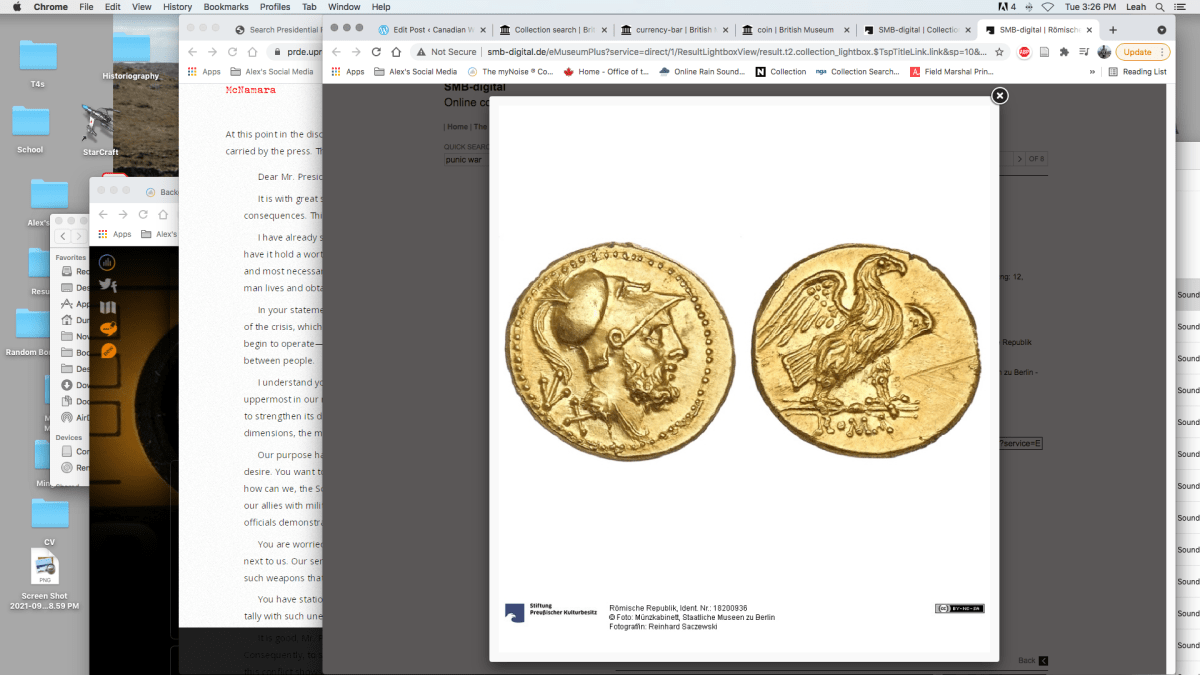This screenshot has height=675, width=1200.
Task: Open the Online Rain Sounds bookmark
Action: click(701, 72)
